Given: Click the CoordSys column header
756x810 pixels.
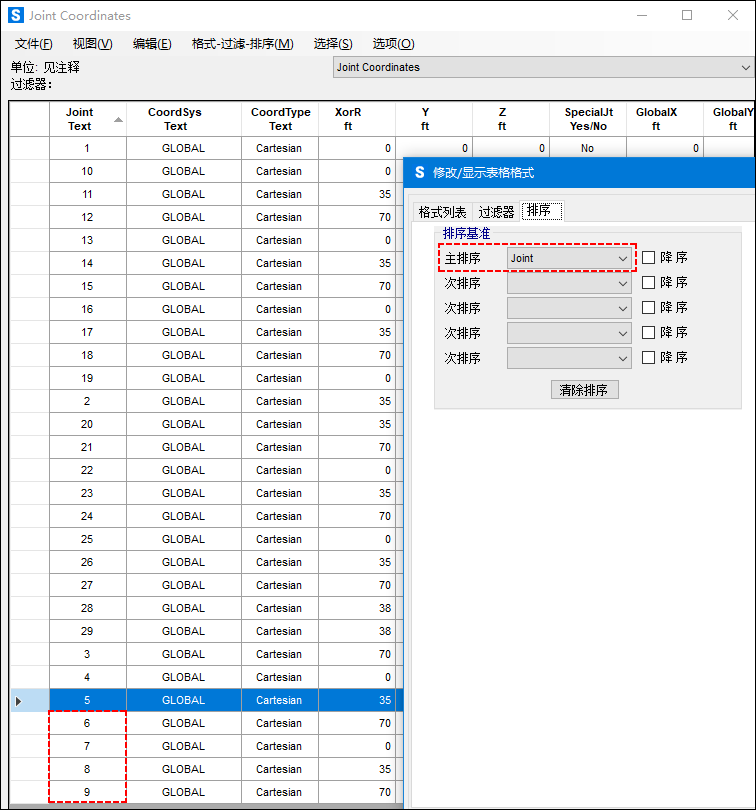Looking at the screenshot, I should click(175, 119).
